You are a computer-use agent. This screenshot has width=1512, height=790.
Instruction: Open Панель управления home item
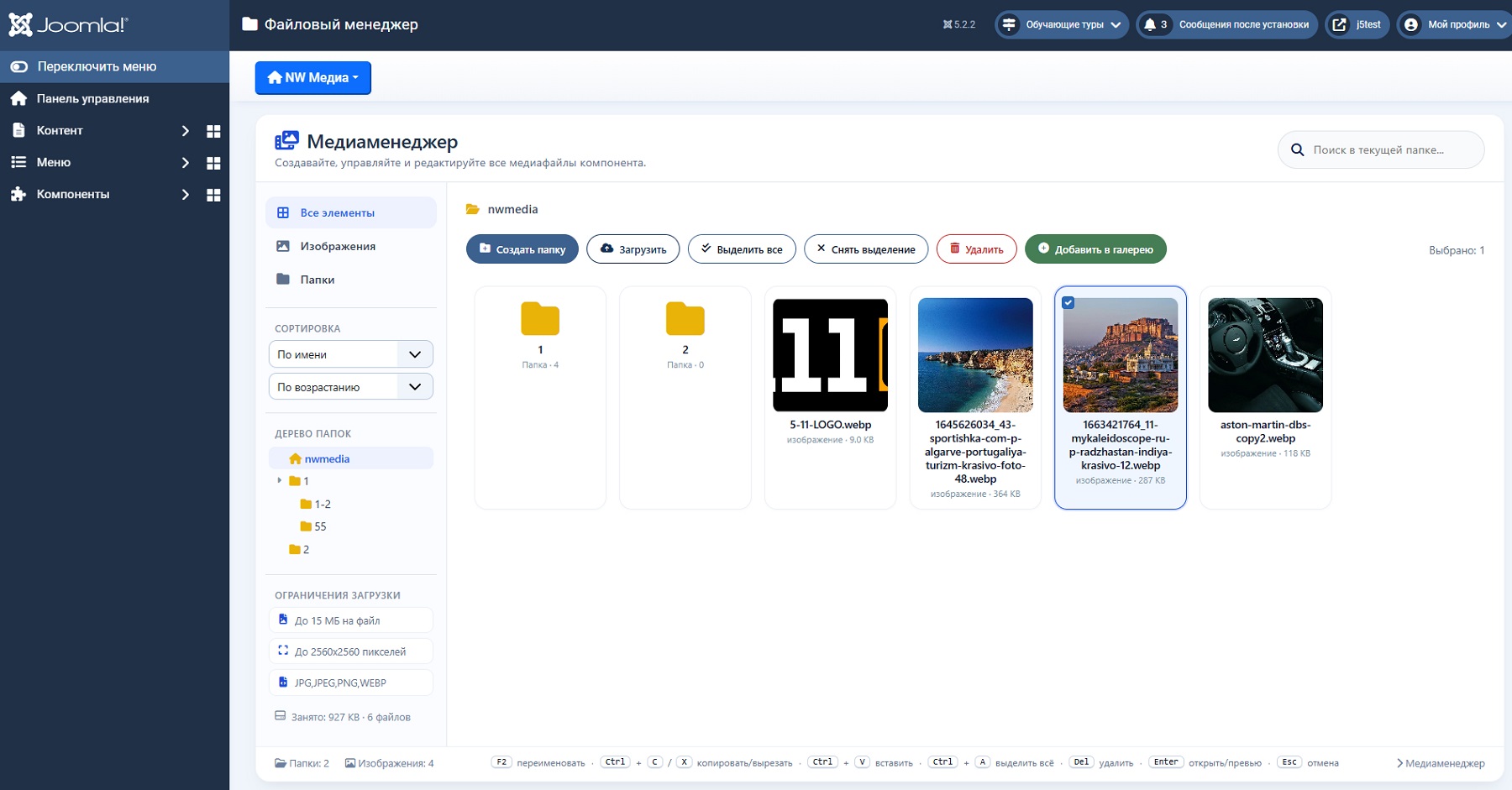pos(92,98)
